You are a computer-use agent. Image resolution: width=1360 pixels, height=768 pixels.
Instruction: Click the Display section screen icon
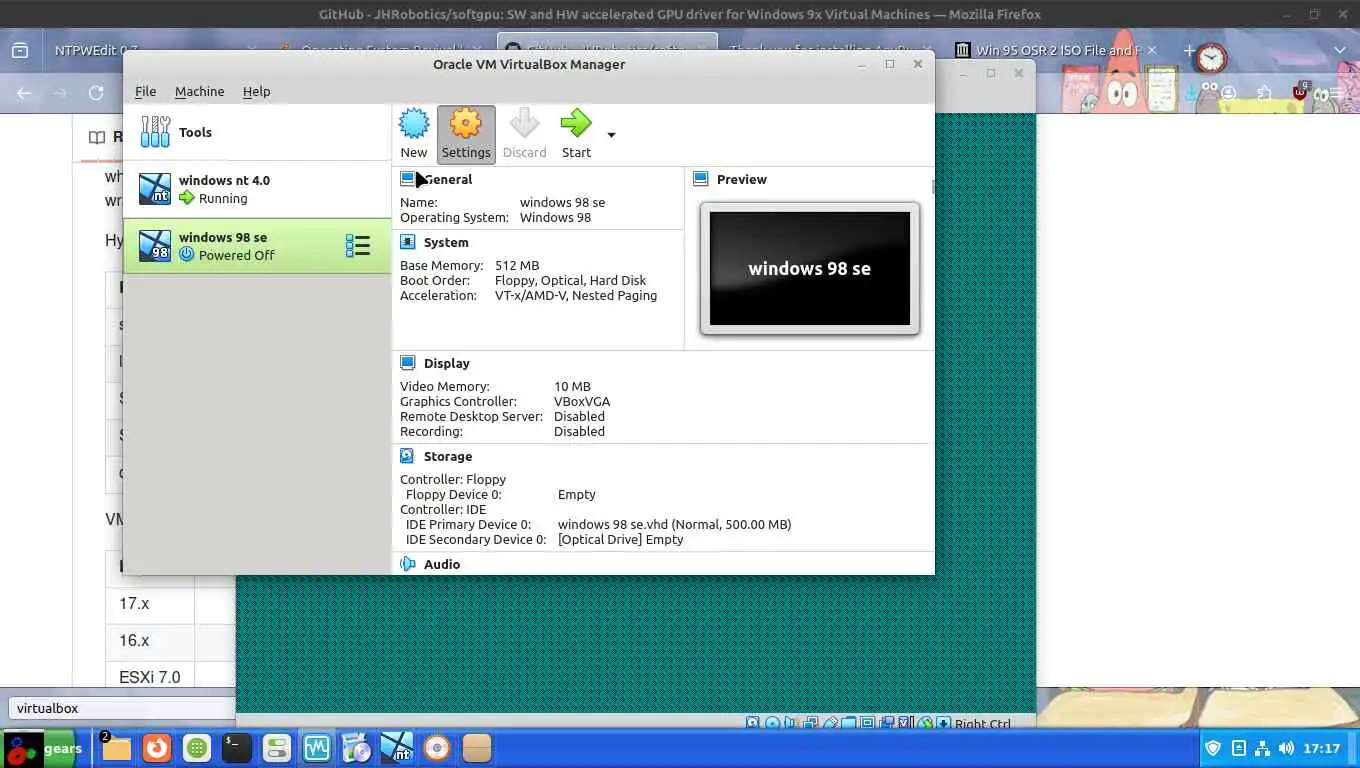click(407, 363)
